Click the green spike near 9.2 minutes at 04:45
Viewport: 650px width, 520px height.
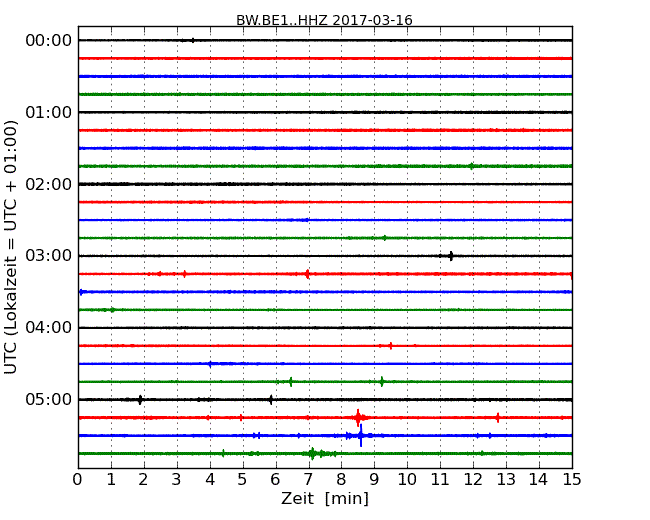click(382, 381)
